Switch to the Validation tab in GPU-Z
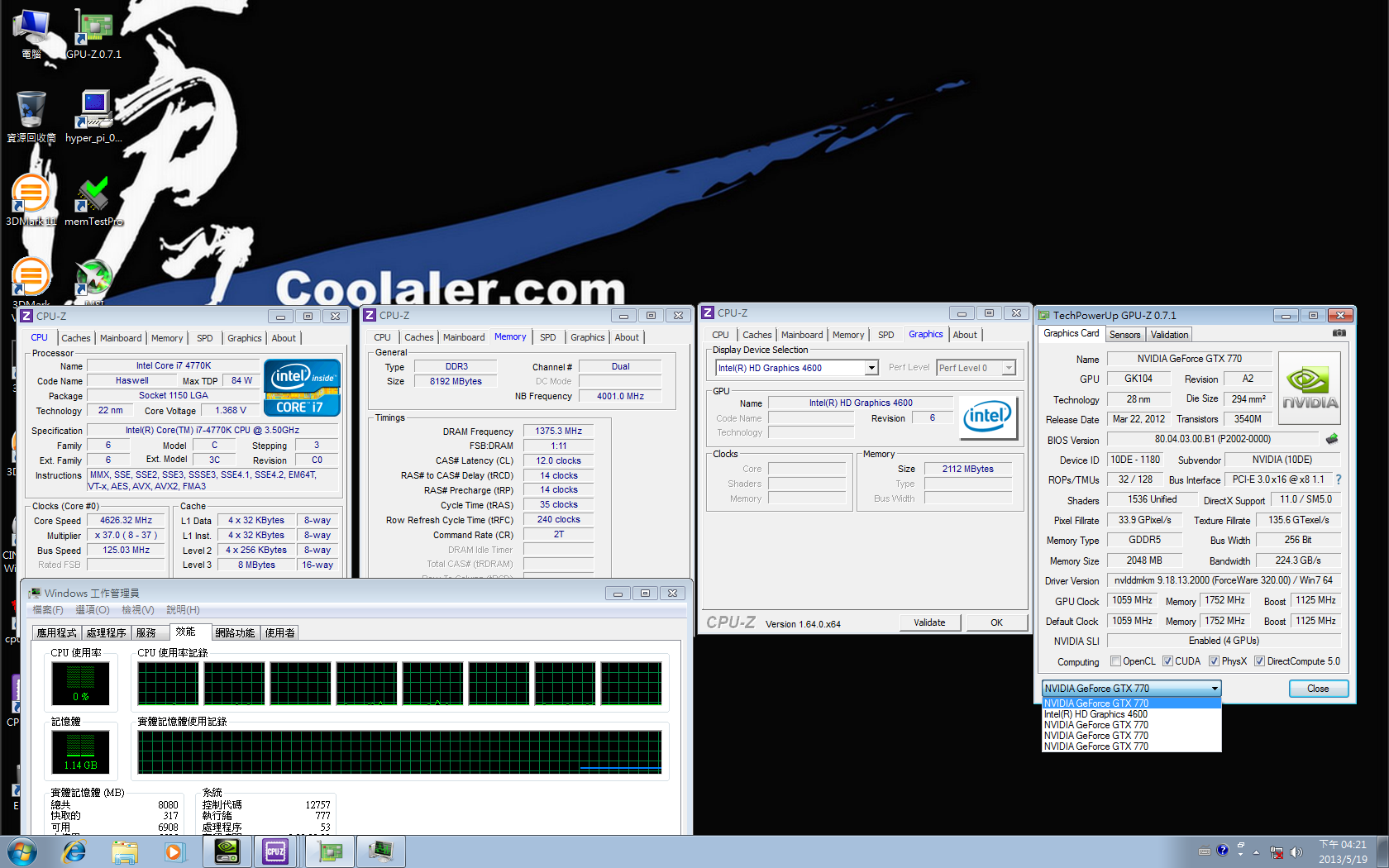The width and height of the screenshot is (1389, 868). pyautogui.click(x=1169, y=335)
